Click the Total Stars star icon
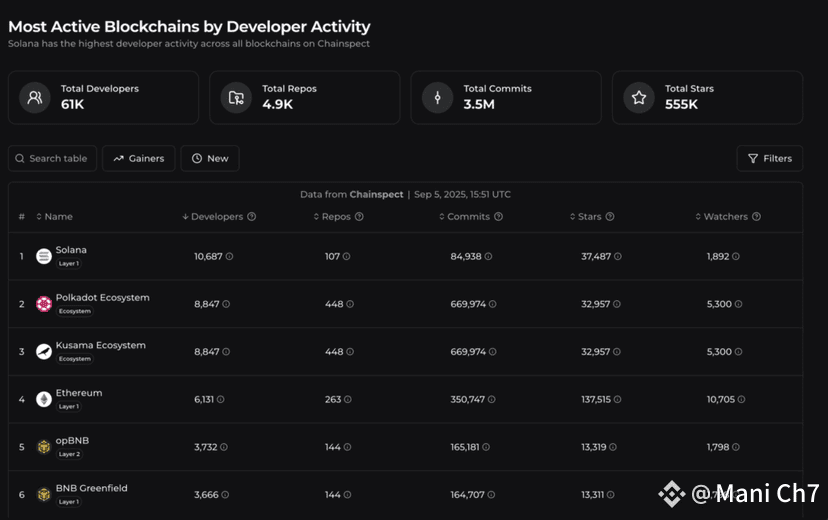This screenshot has height=520, width=828. click(x=639, y=98)
